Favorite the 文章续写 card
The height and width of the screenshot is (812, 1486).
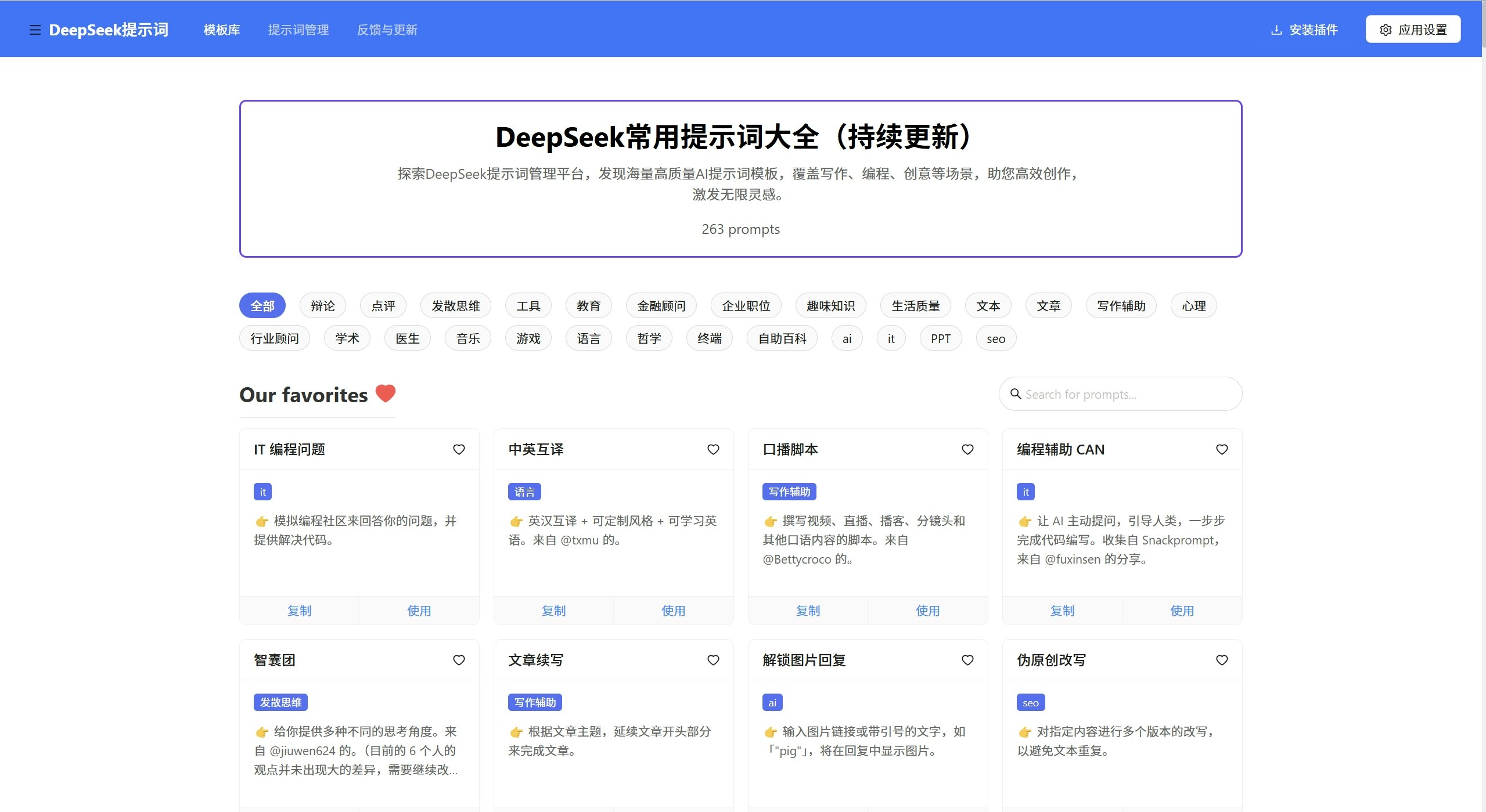coord(713,660)
